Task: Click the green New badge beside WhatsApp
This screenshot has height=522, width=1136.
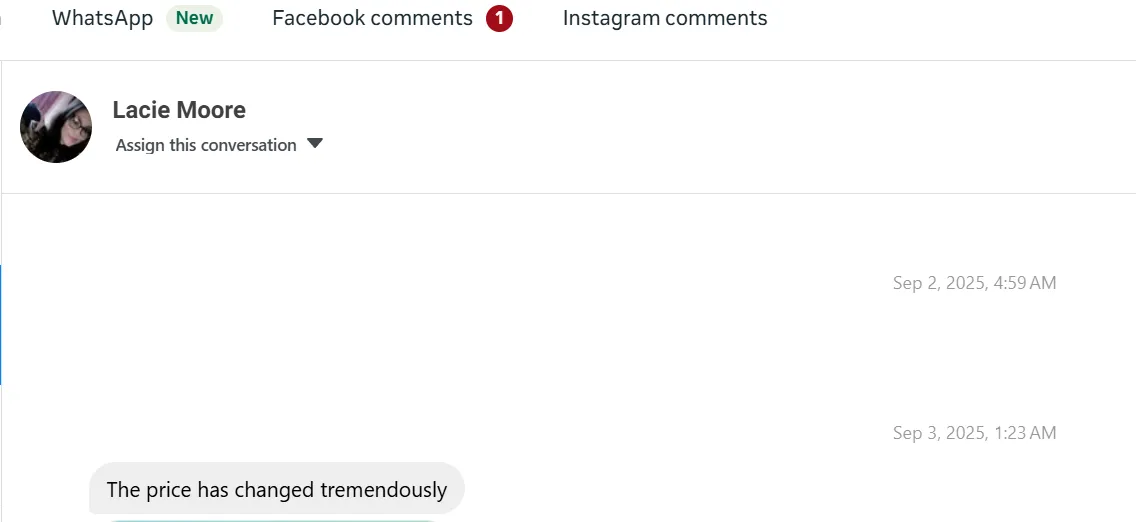Action: (x=194, y=18)
